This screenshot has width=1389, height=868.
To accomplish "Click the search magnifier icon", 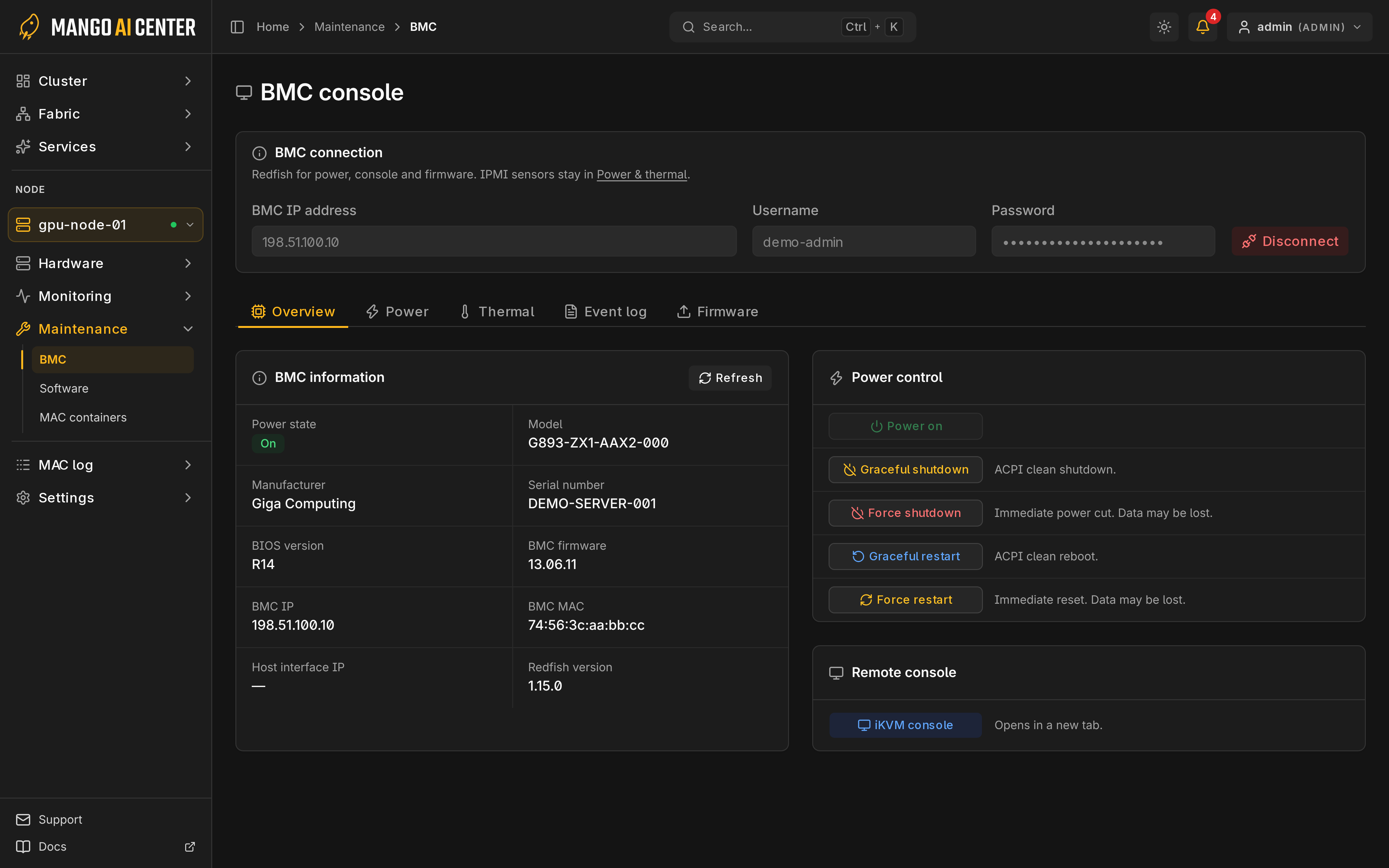I will (x=688, y=27).
